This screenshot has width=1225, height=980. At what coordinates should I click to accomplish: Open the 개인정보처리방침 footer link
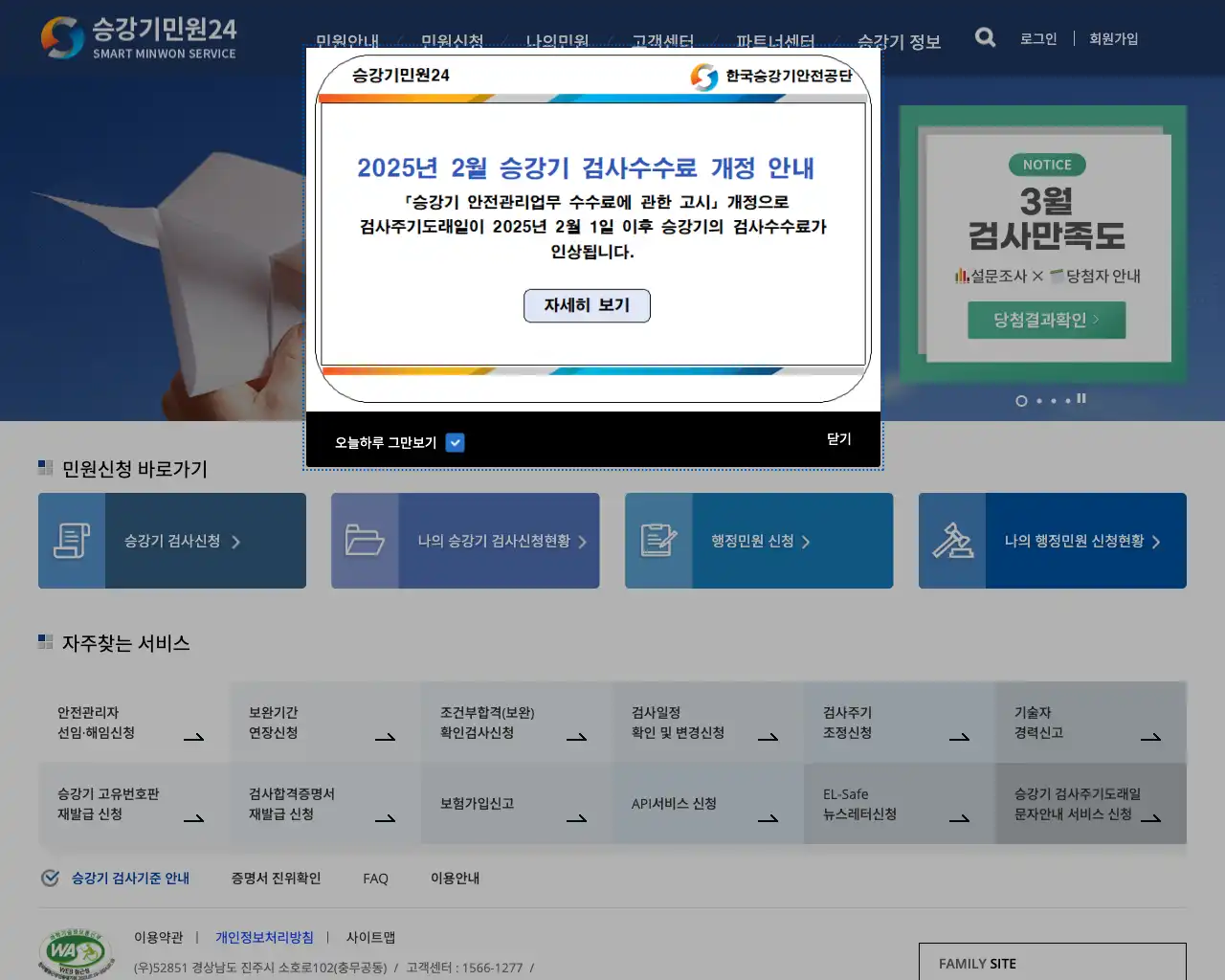(x=264, y=937)
